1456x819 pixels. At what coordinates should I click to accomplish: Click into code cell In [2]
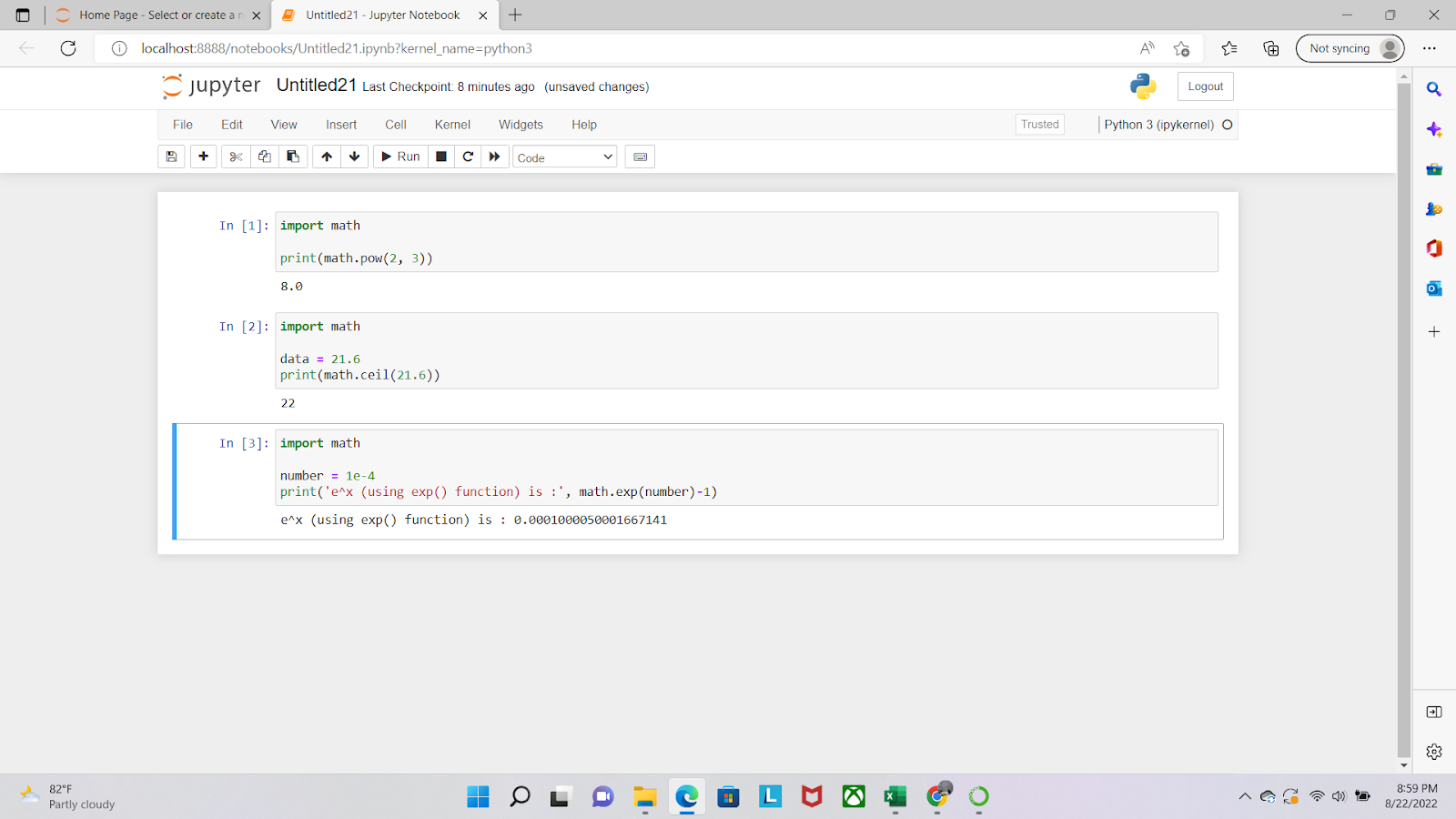point(746,350)
